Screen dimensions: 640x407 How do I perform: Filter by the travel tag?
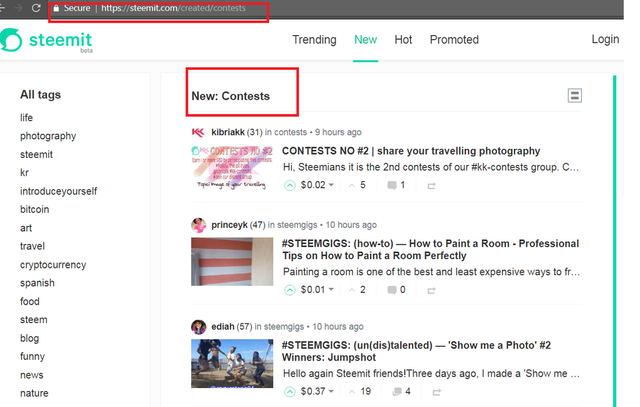click(32, 246)
